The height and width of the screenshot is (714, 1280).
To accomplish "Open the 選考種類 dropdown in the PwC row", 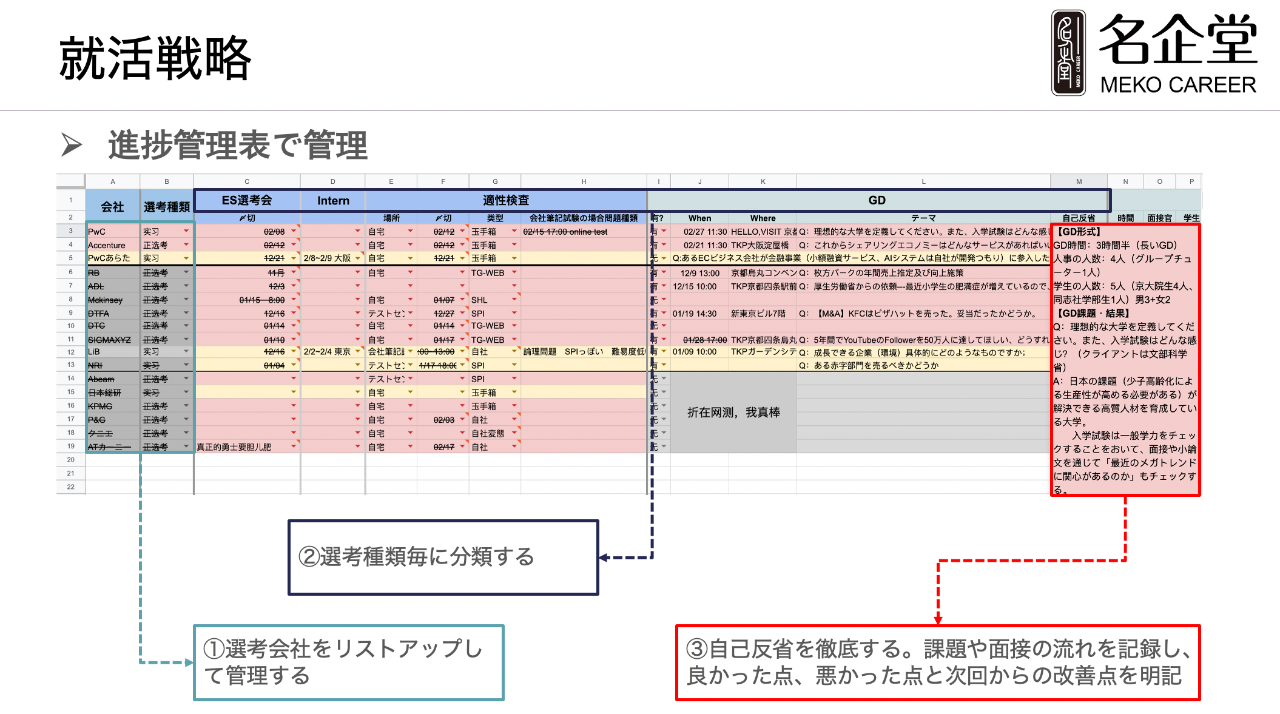I will pos(185,231).
